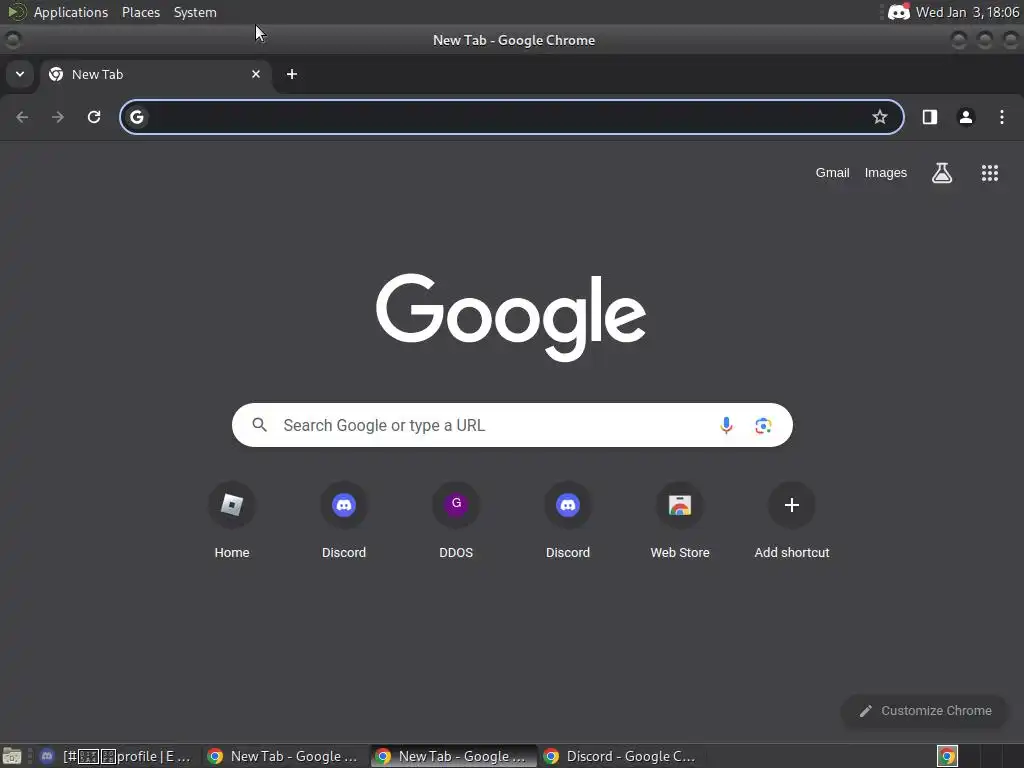Viewport: 1024px width, 768px height.
Task: Open the Discord shortcut left of Web Store
Action: (x=568, y=520)
